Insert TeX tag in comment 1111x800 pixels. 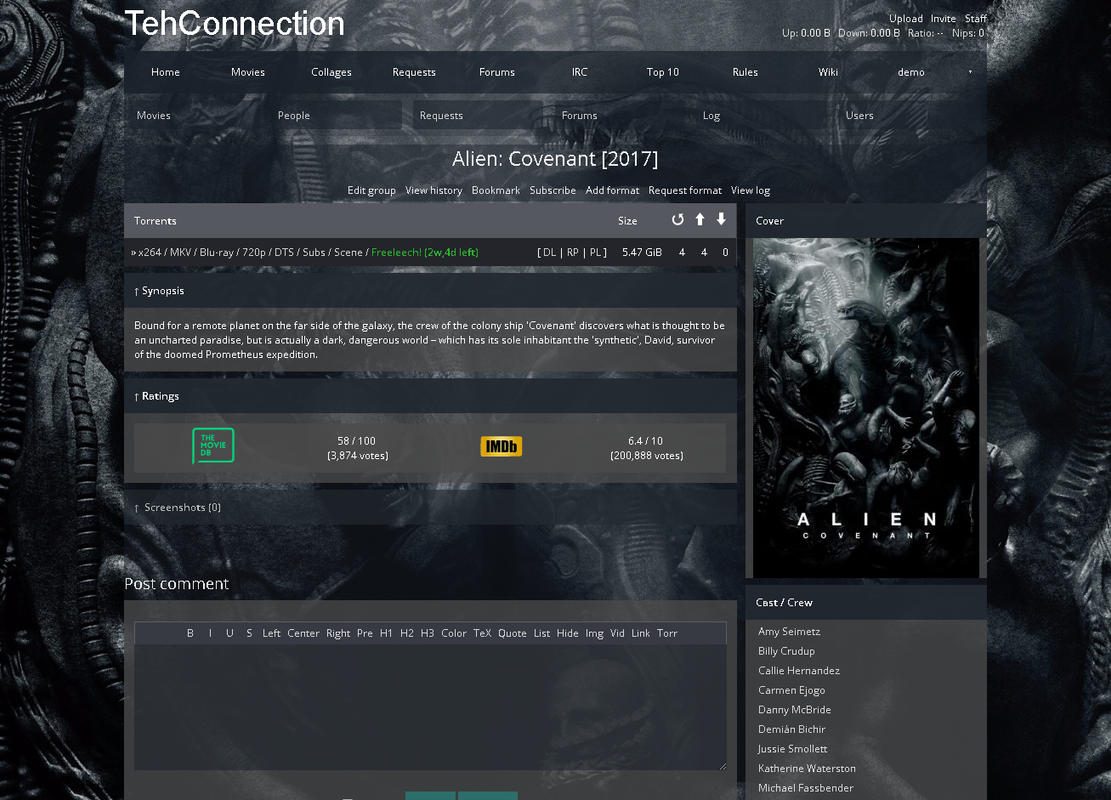[x=483, y=633]
